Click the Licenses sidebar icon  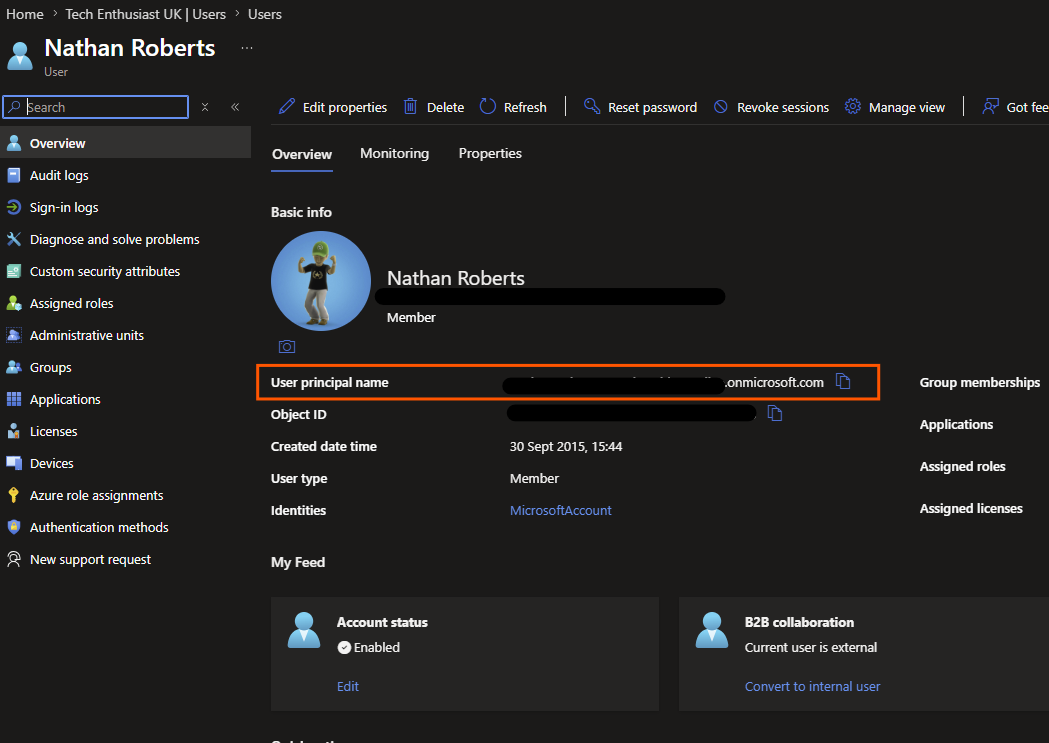coord(13,431)
